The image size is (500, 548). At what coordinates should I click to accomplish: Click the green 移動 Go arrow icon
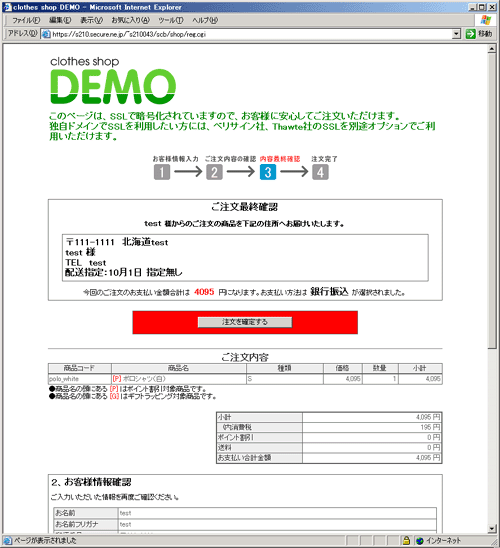[x=471, y=34]
